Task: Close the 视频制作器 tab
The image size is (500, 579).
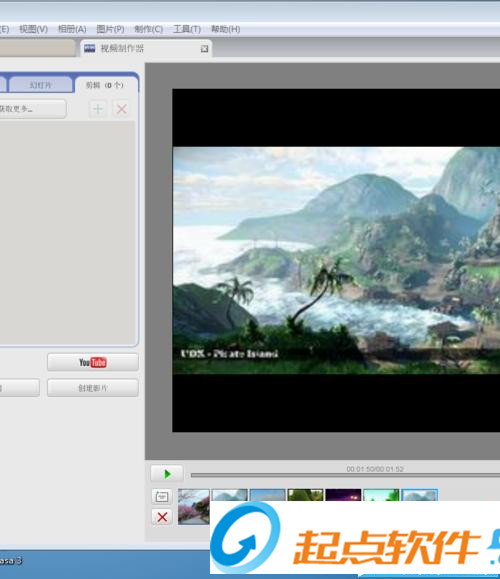Action: [204, 49]
